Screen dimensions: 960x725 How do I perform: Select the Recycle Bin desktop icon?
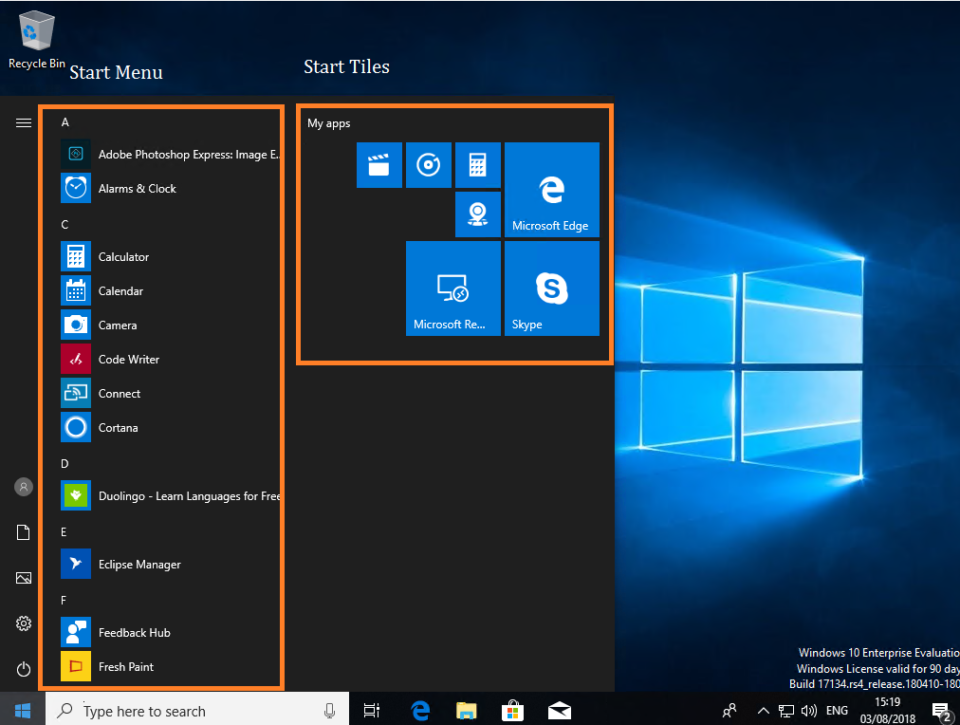(x=37, y=40)
